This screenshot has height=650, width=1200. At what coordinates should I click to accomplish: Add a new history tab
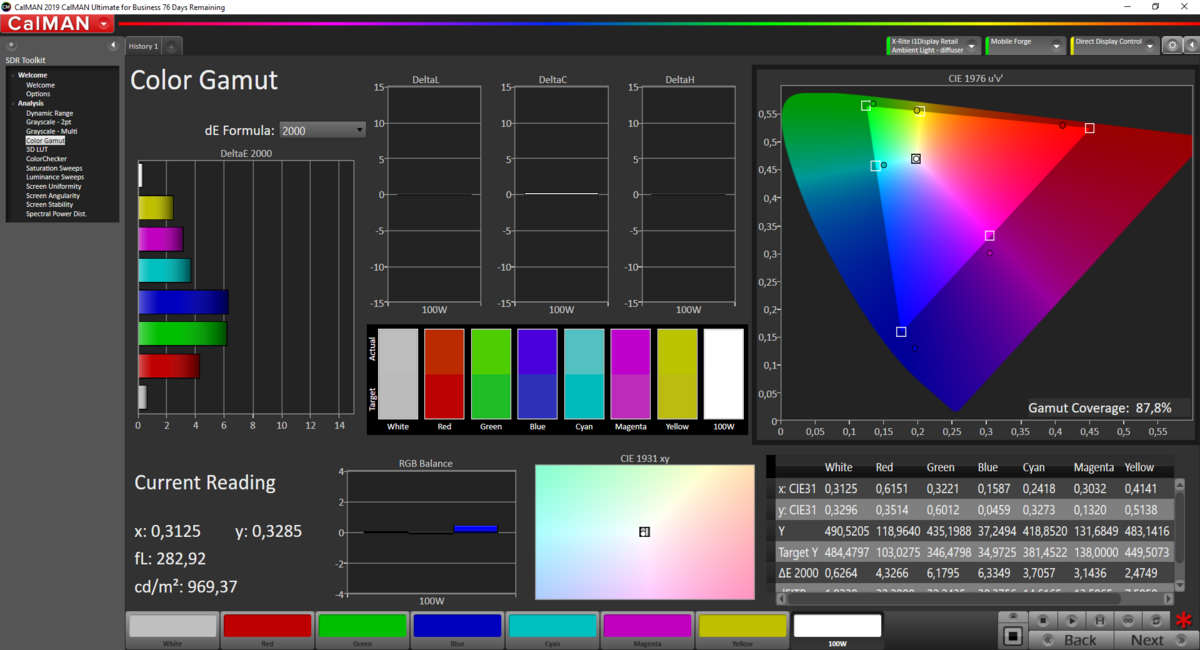click(171, 46)
